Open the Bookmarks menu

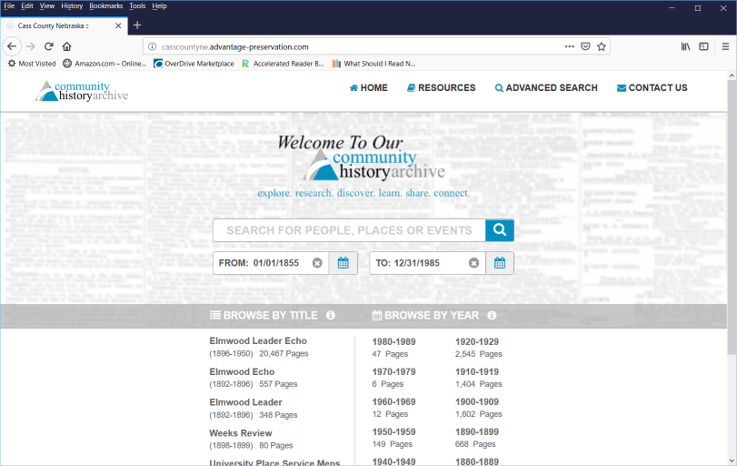click(x=106, y=6)
